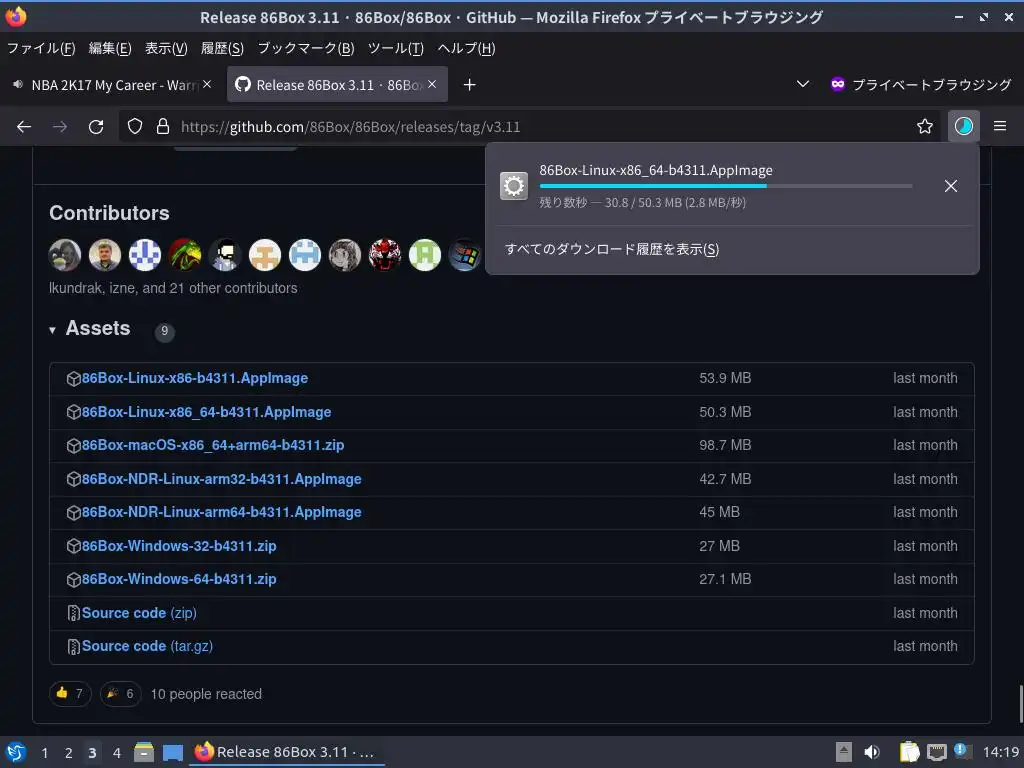Show all download history (すべてのダウンロード履歴を表示)
The width and height of the screenshot is (1024, 768).
click(612, 249)
